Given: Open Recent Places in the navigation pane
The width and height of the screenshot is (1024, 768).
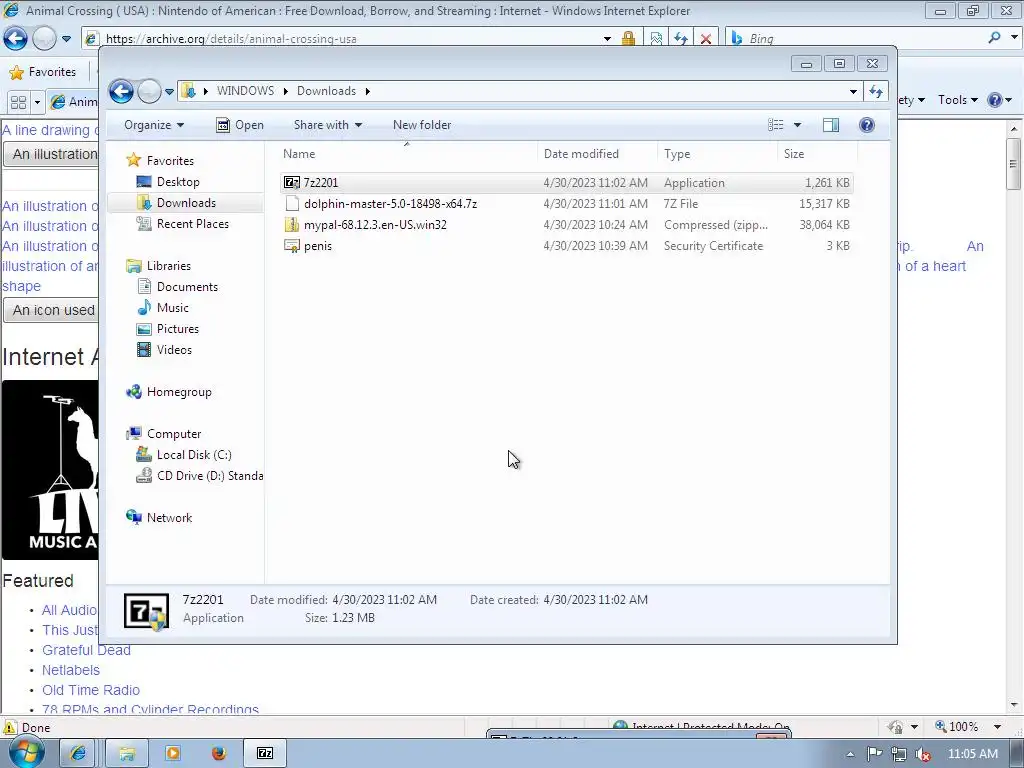Looking at the screenshot, I should (193, 223).
